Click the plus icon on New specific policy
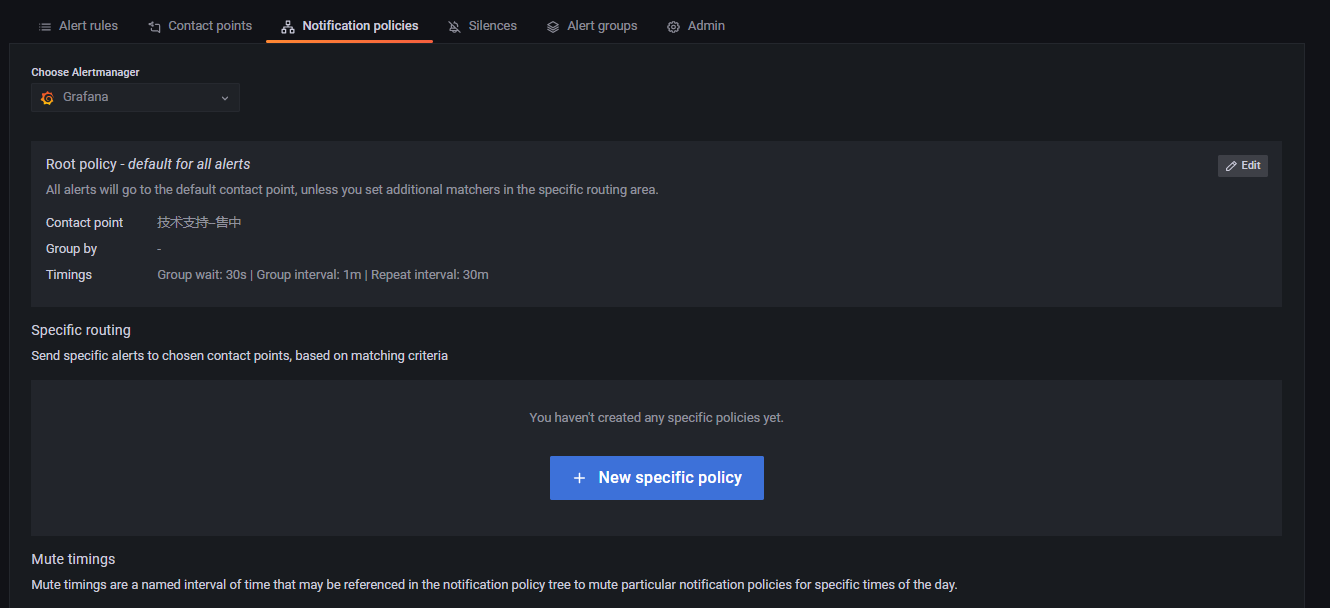The height and width of the screenshot is (608, 1330). coord(579,478)
